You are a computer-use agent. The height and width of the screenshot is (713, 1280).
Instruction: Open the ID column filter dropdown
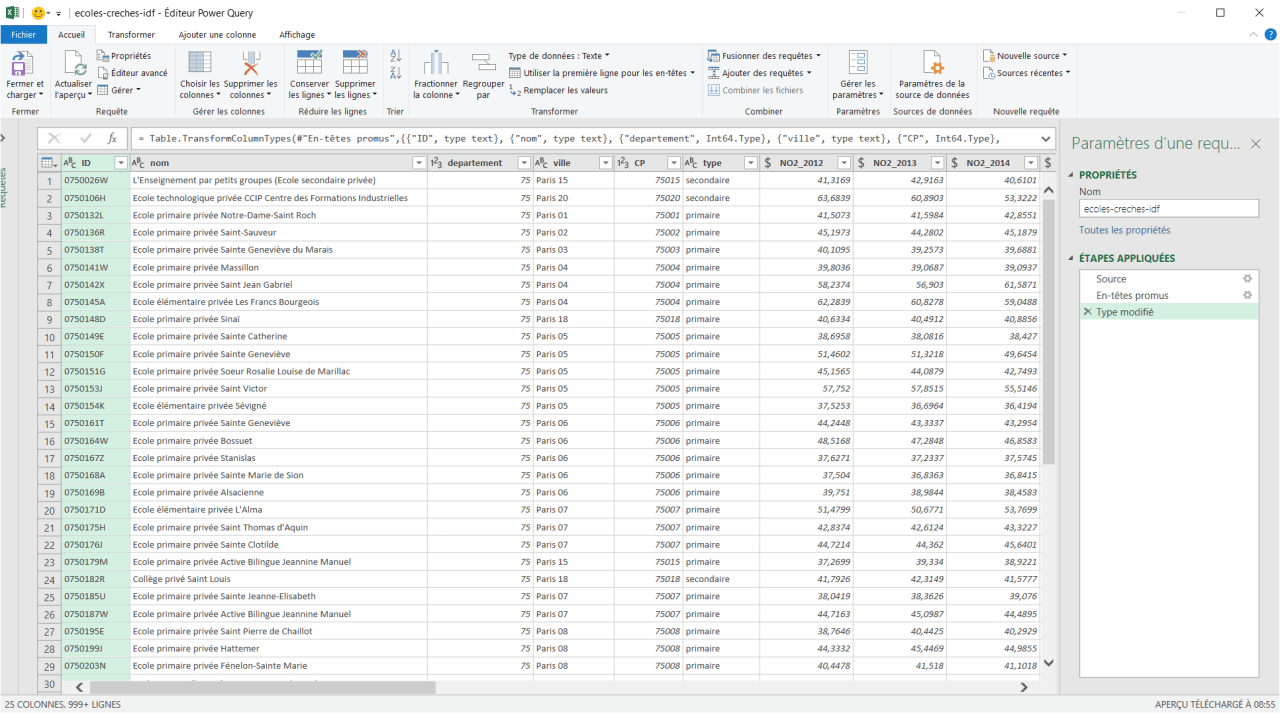tap(121, 162)
